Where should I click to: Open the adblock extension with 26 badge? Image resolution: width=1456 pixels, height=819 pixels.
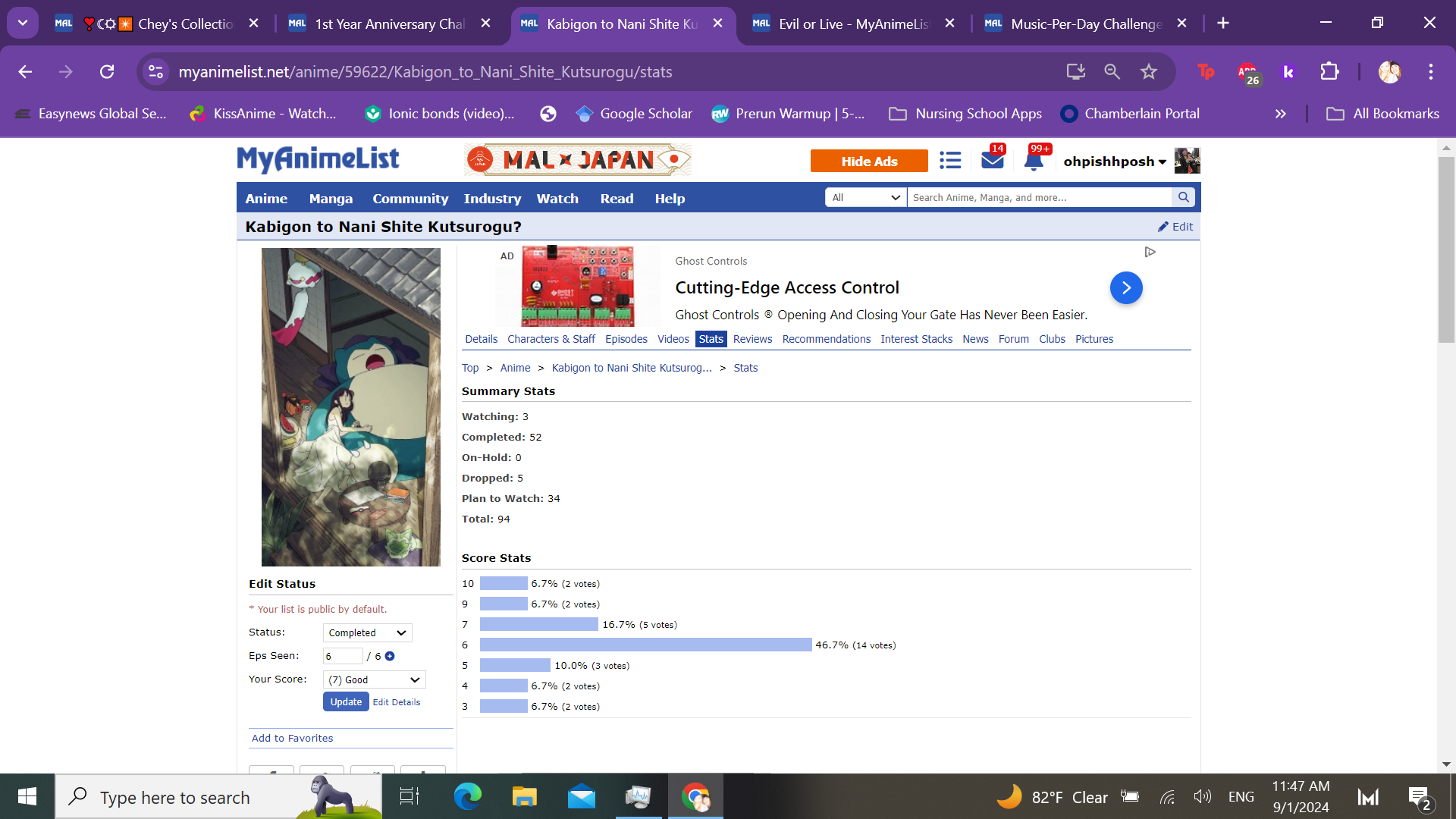(1248, 73)
